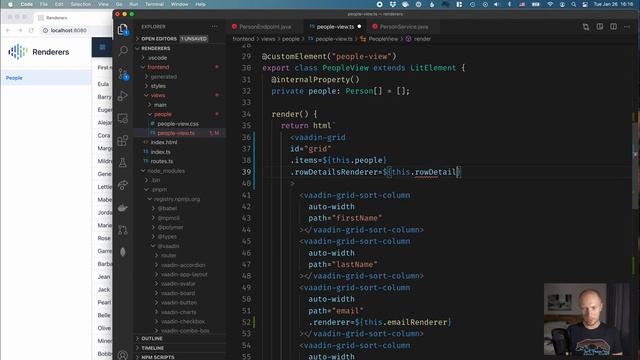640x360 pixels.
Task: Click the browser back arrow
Action: tap(8, 30)
